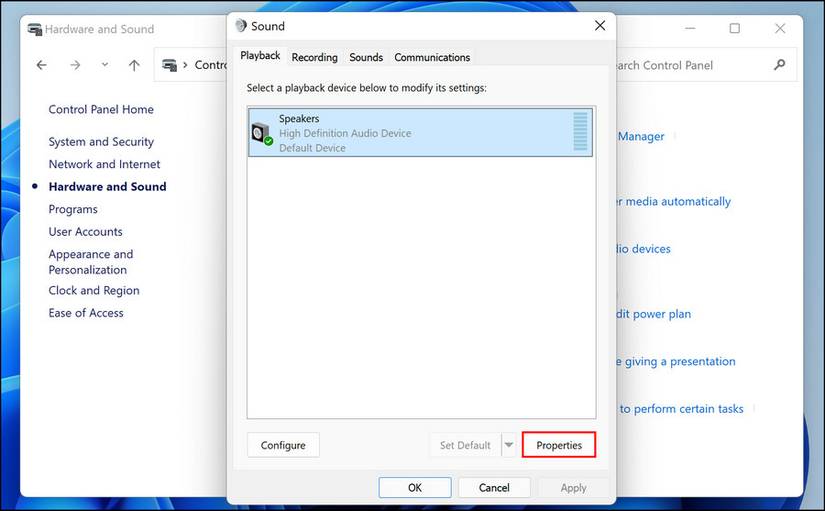Open Programs category
825x511 pixels.
[73, 209]
